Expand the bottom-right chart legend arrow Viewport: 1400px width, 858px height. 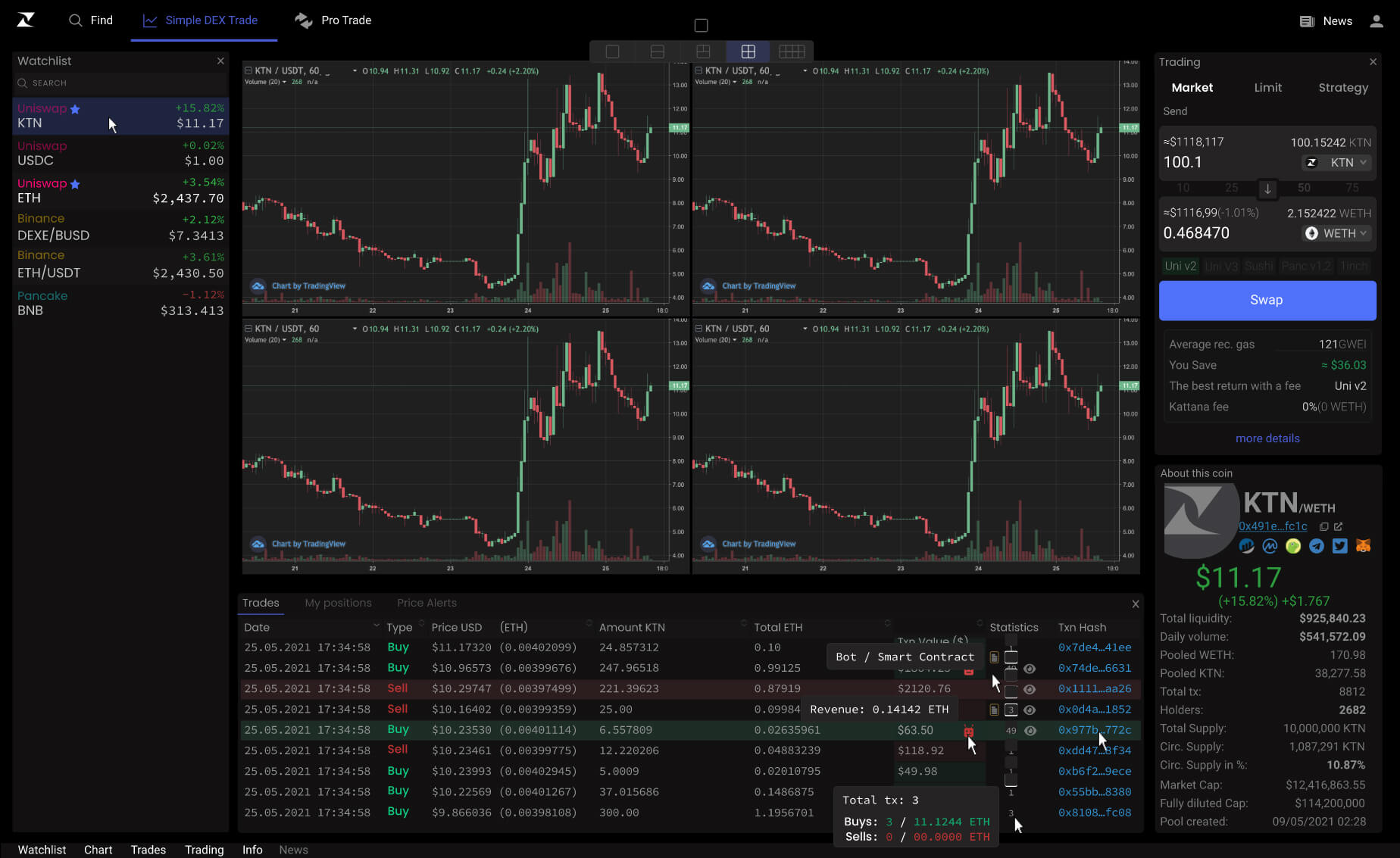[x=805, y=329]
